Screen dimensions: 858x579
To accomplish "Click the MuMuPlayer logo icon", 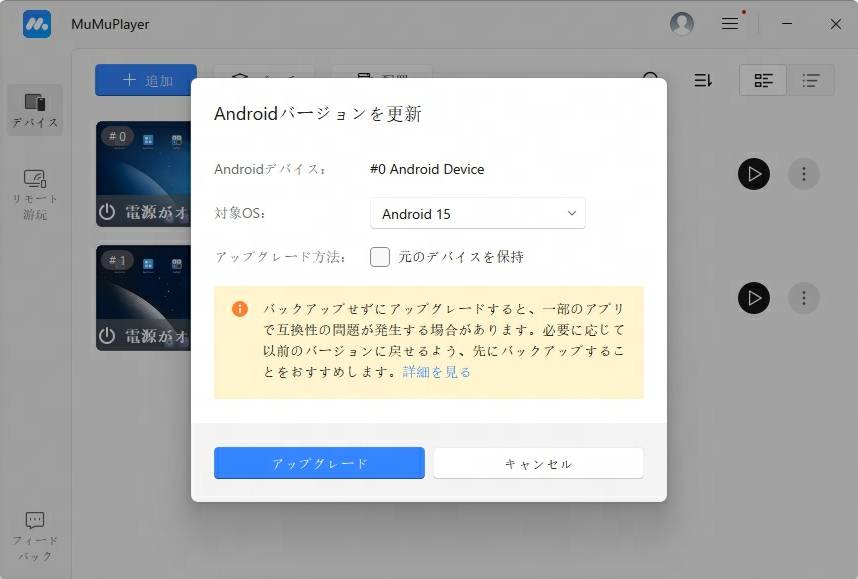I will [37, 24].
